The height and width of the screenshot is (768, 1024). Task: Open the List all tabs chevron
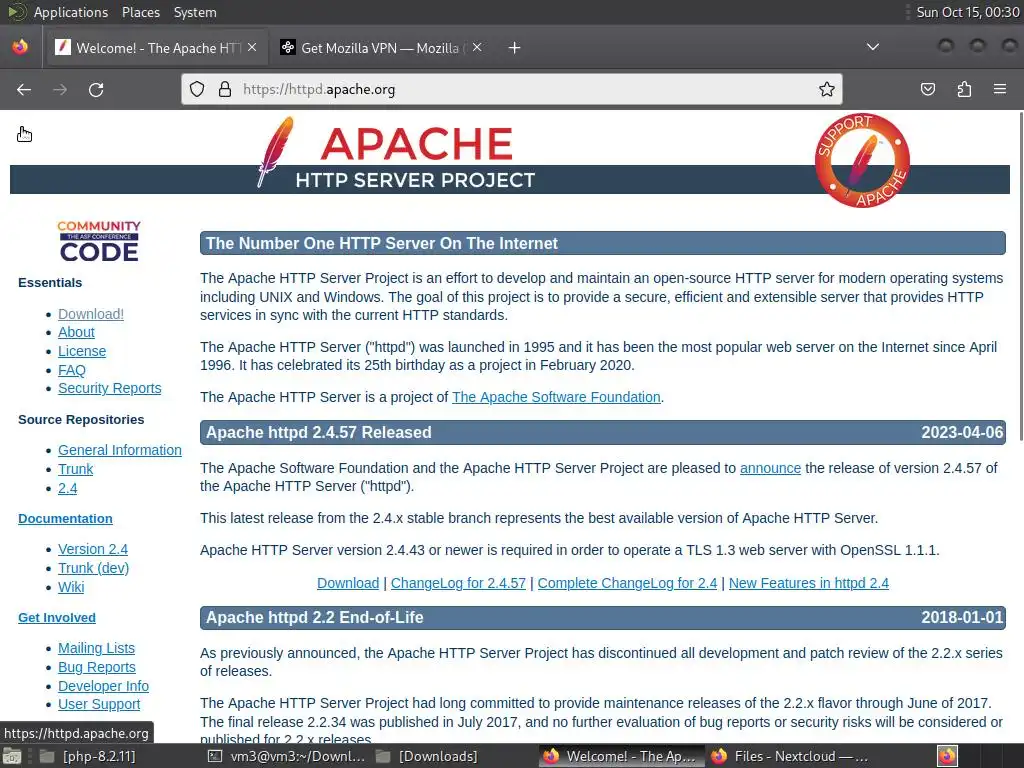(x=872, y=47)
